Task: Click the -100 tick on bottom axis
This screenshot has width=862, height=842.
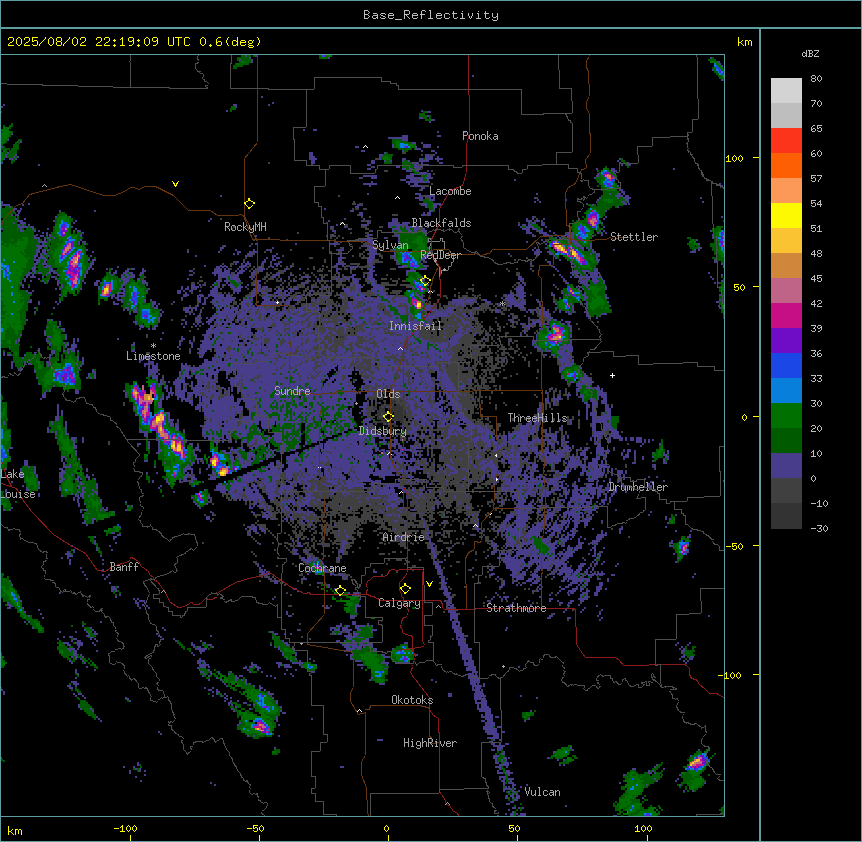Action: (125, 828)
